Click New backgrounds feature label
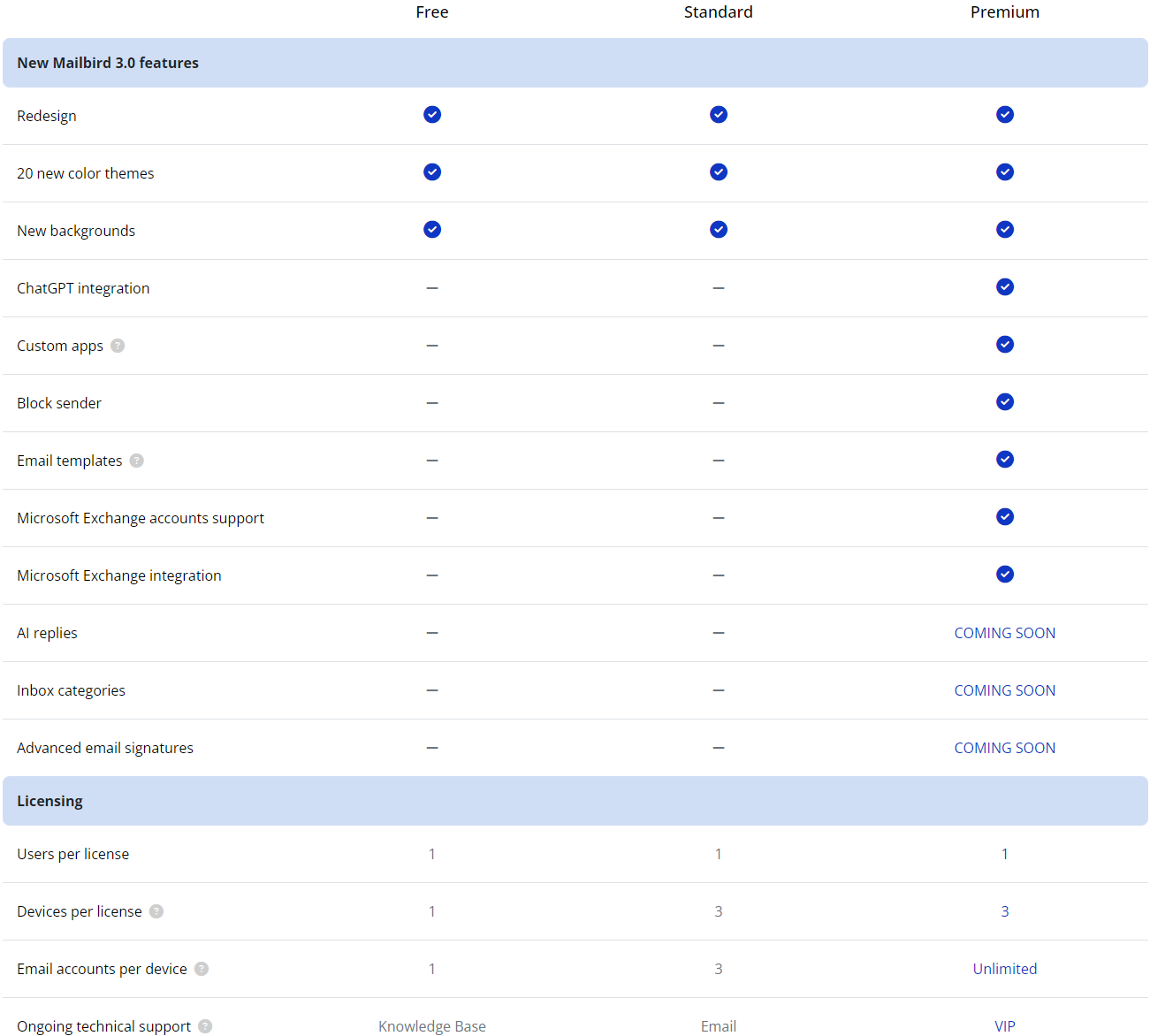This screenshot has height=1036, width=1150. click(x=76, y=231)
